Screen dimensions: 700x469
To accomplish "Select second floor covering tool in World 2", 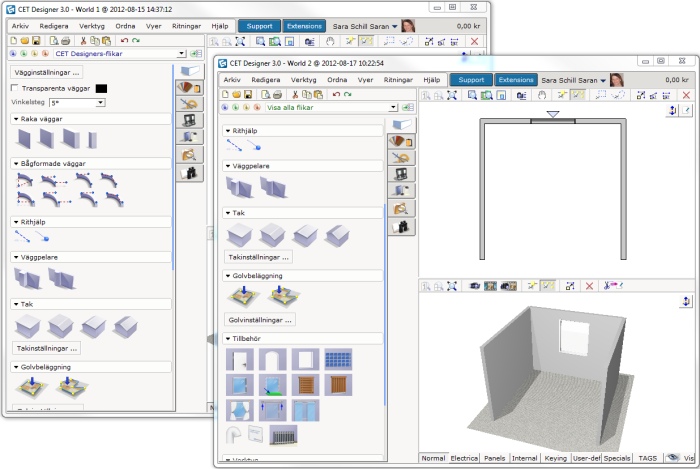I will click(283, 296).
